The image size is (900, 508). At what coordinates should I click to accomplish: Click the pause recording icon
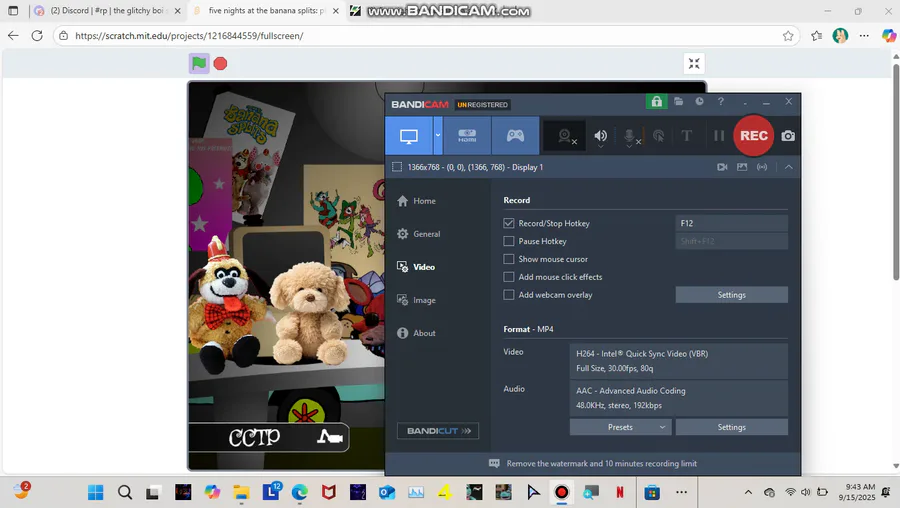click(719, 136)
